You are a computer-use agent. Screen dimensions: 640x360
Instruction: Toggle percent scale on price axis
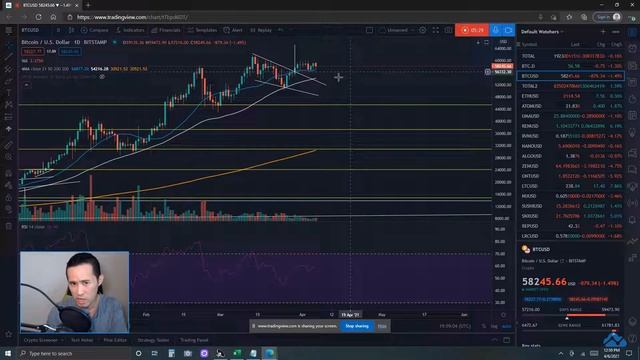click(x=484, y=326)
